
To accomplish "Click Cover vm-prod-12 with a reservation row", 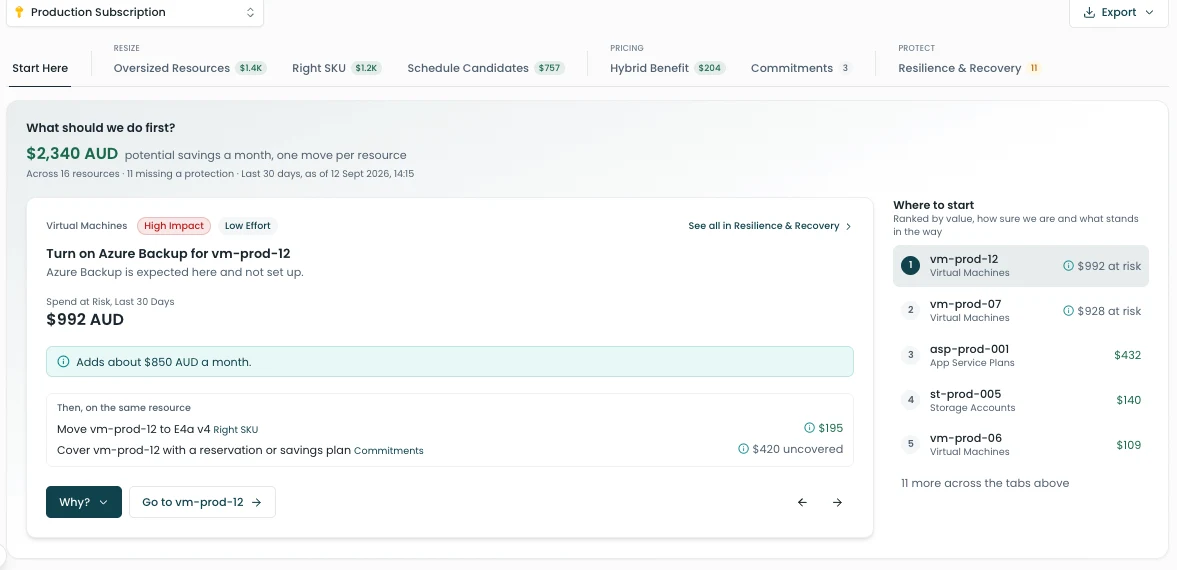I will click(x=450, y=450).
